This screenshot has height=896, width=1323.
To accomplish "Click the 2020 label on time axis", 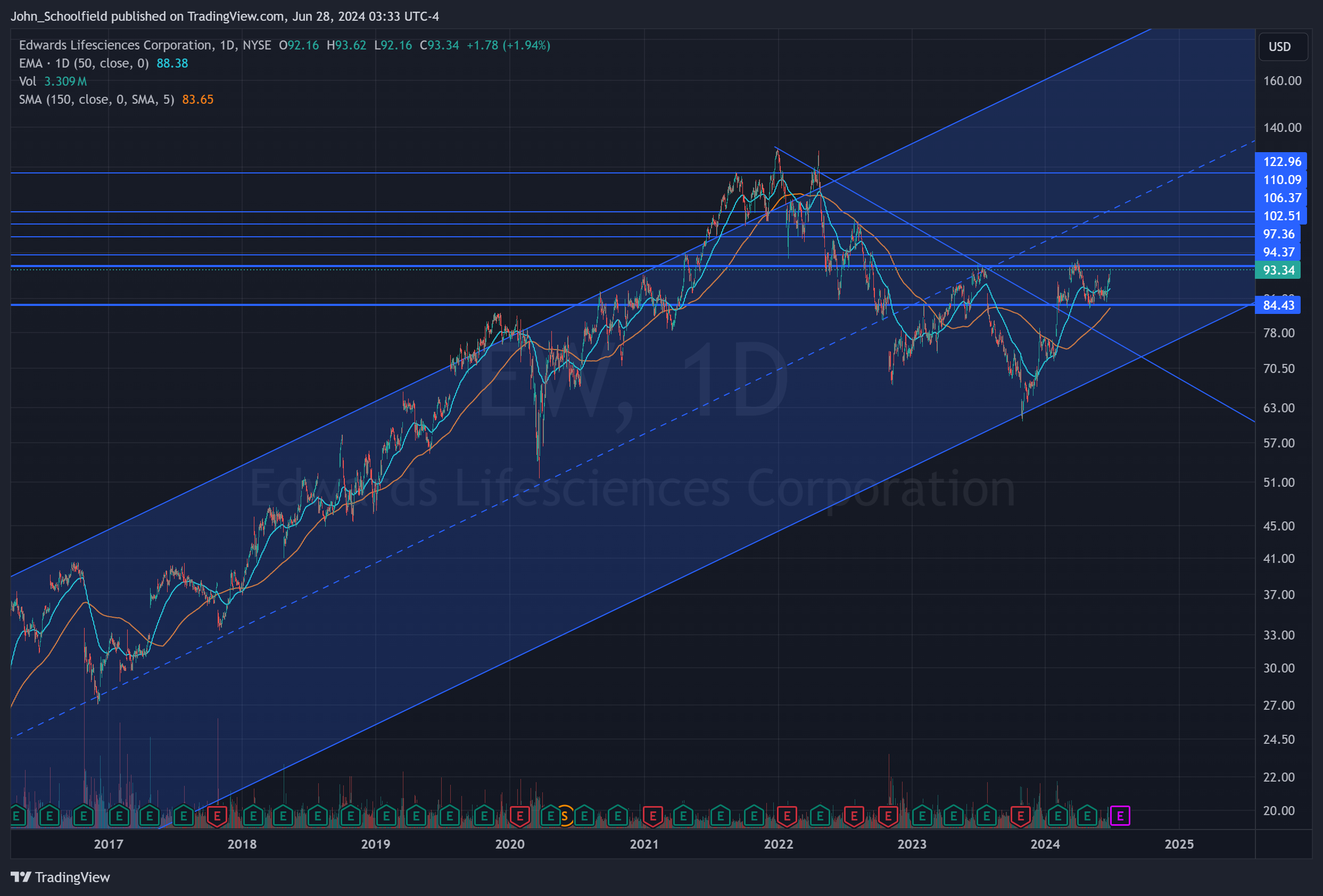I will pos(509,844).
